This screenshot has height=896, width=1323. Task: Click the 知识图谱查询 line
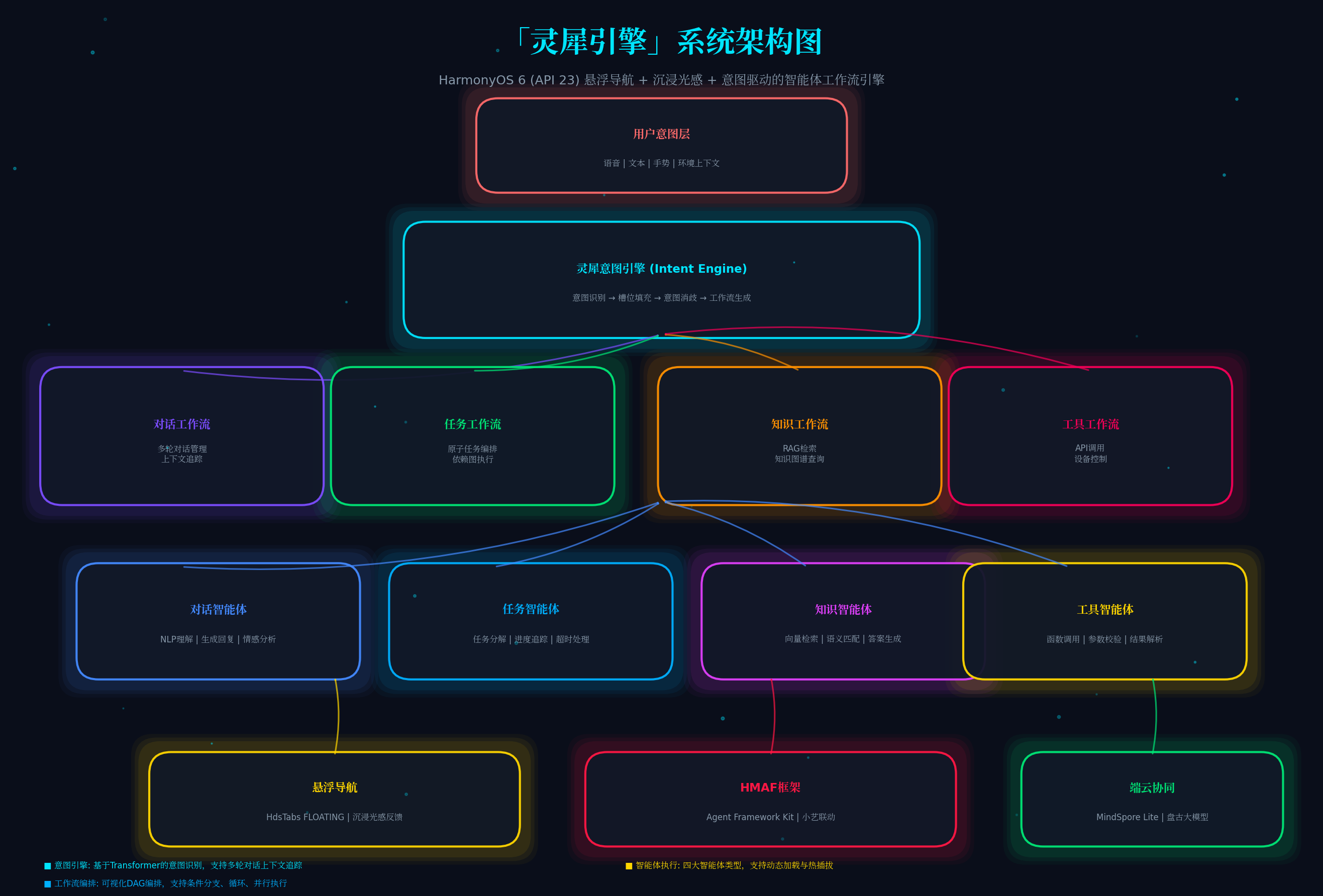point(799,459)
